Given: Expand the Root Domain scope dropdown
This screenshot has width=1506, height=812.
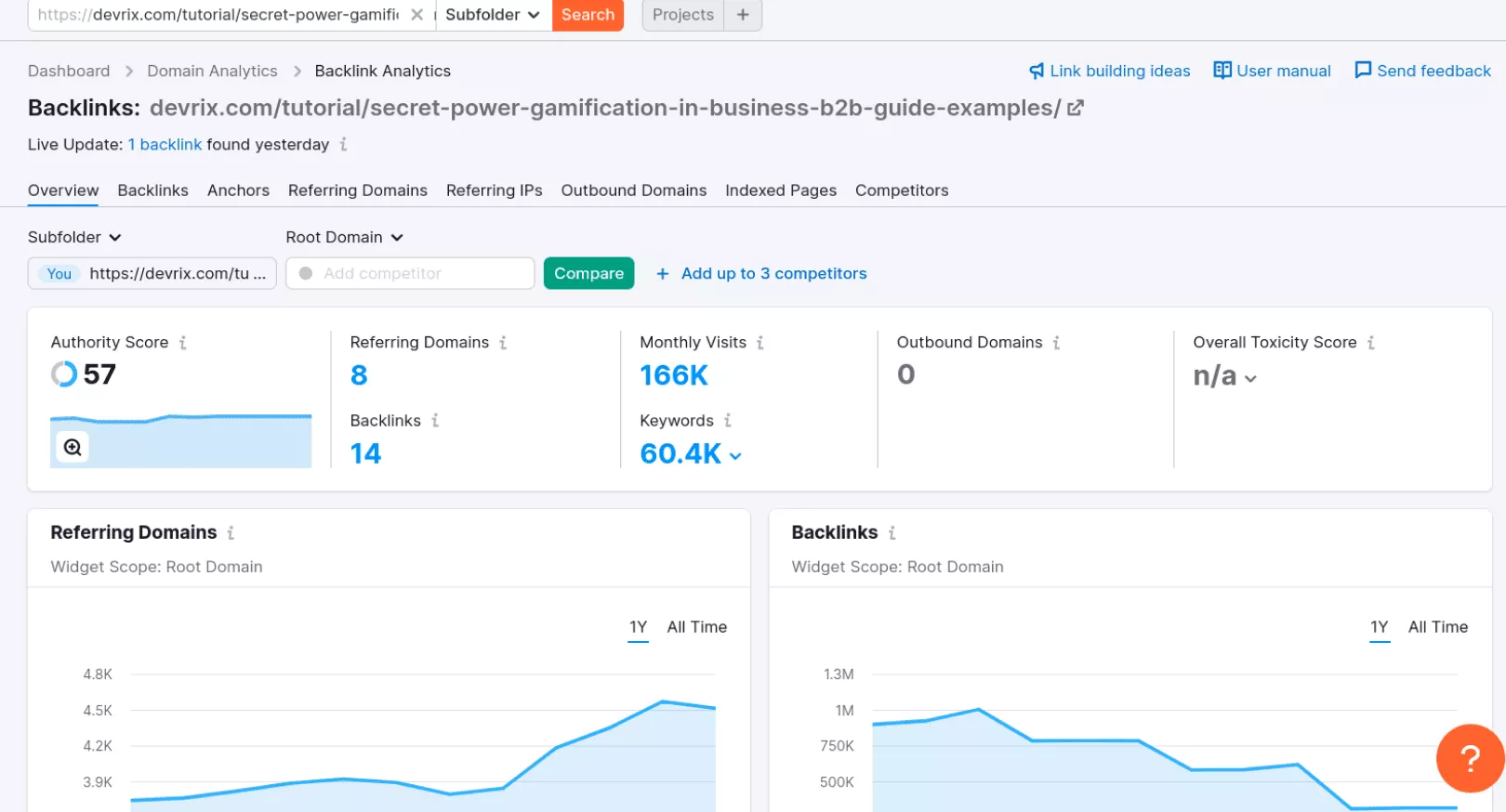Looking at the screenshot, I should (x=344, y=237).
